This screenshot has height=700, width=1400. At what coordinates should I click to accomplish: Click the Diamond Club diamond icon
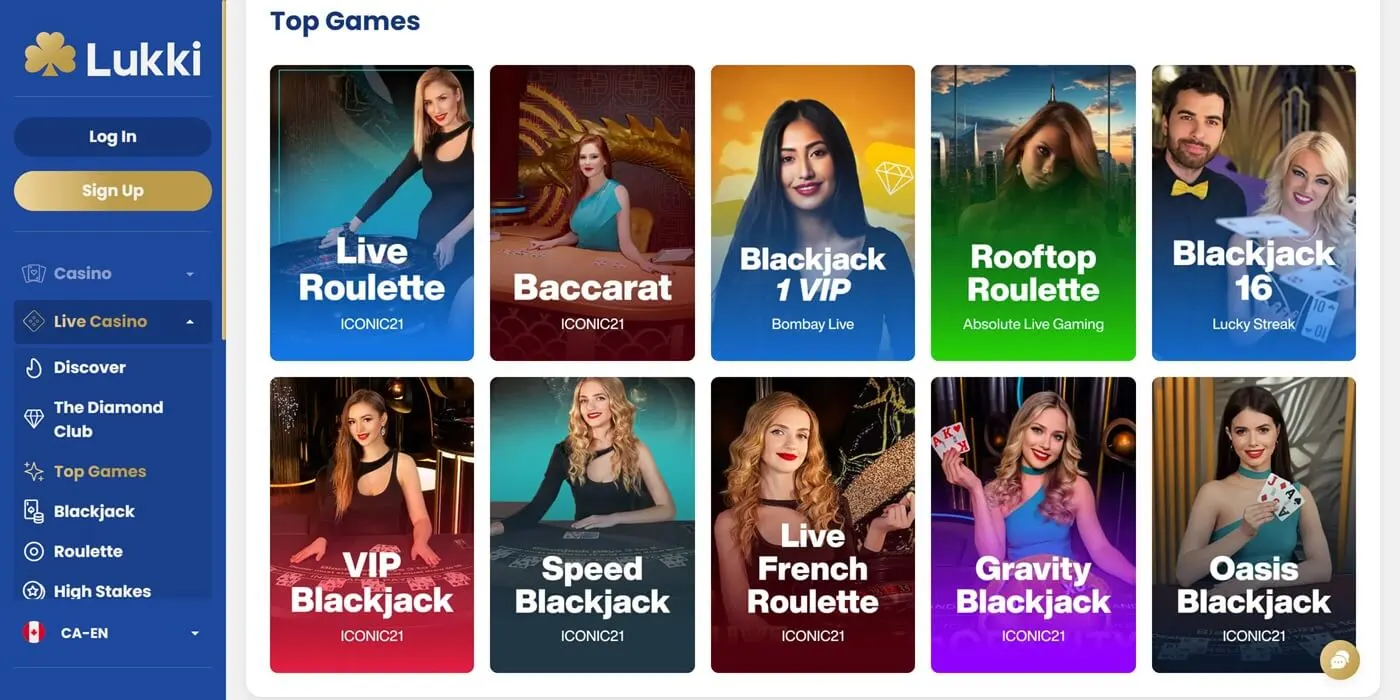pyautogui.click(x=34, y=419)
